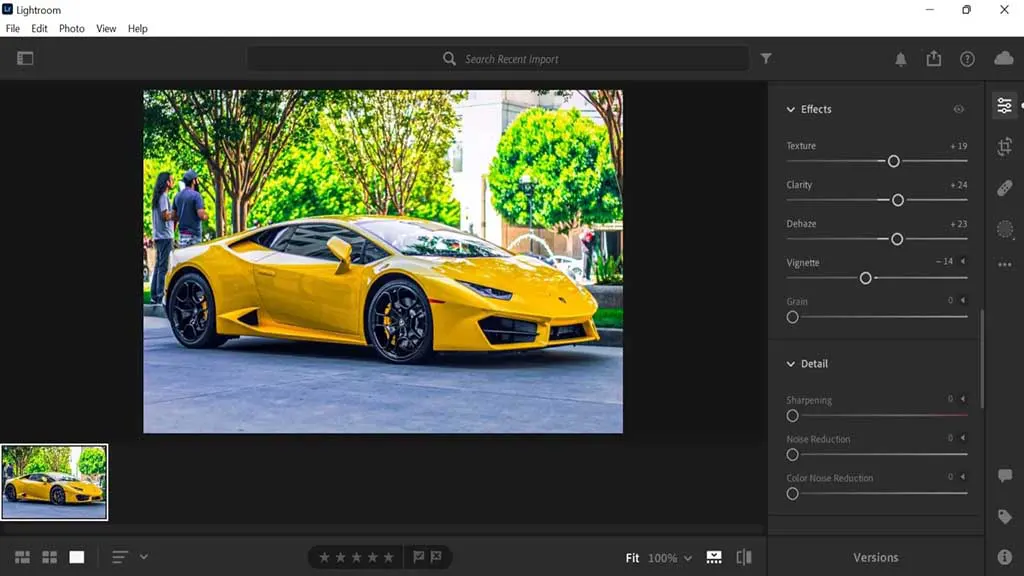Expand Sharpening extra options triangle
The width and height of the screenshot is (1024, 576).
click(963, 398)
